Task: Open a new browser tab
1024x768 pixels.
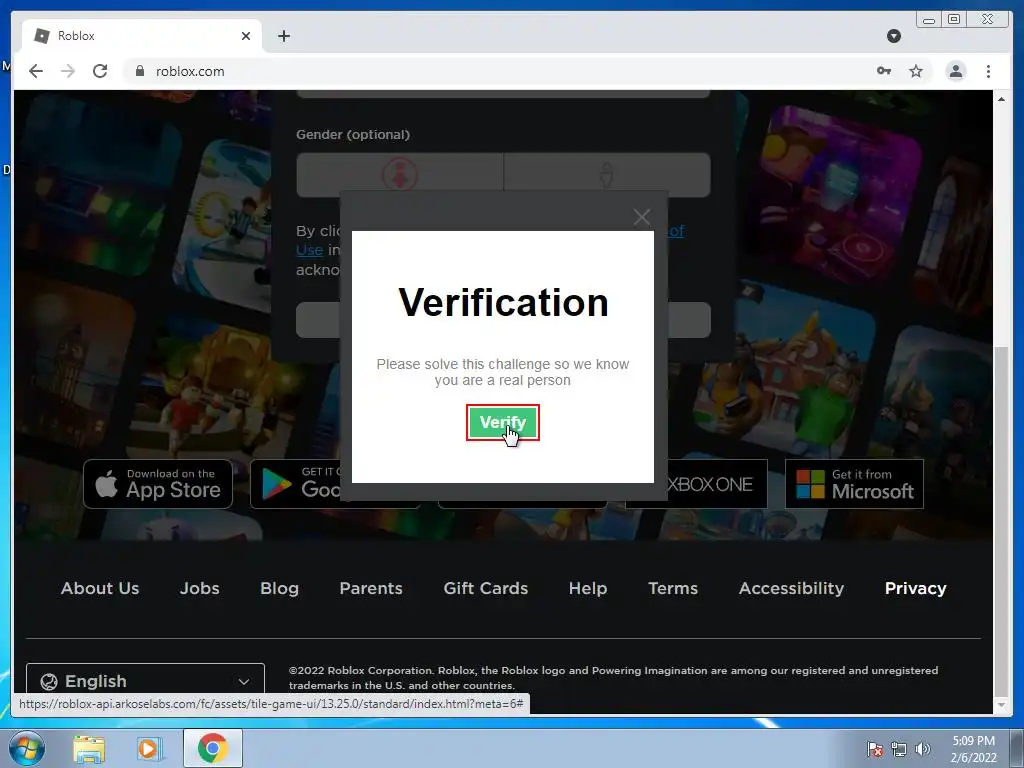Action: click(283, 36)
